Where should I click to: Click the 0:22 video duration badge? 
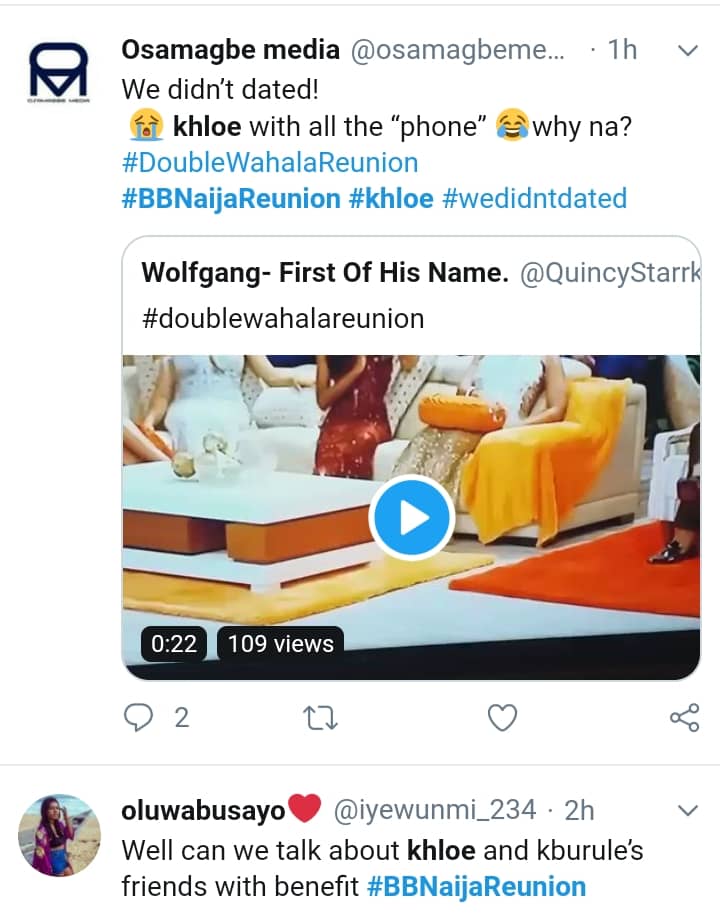coord(174,644)
